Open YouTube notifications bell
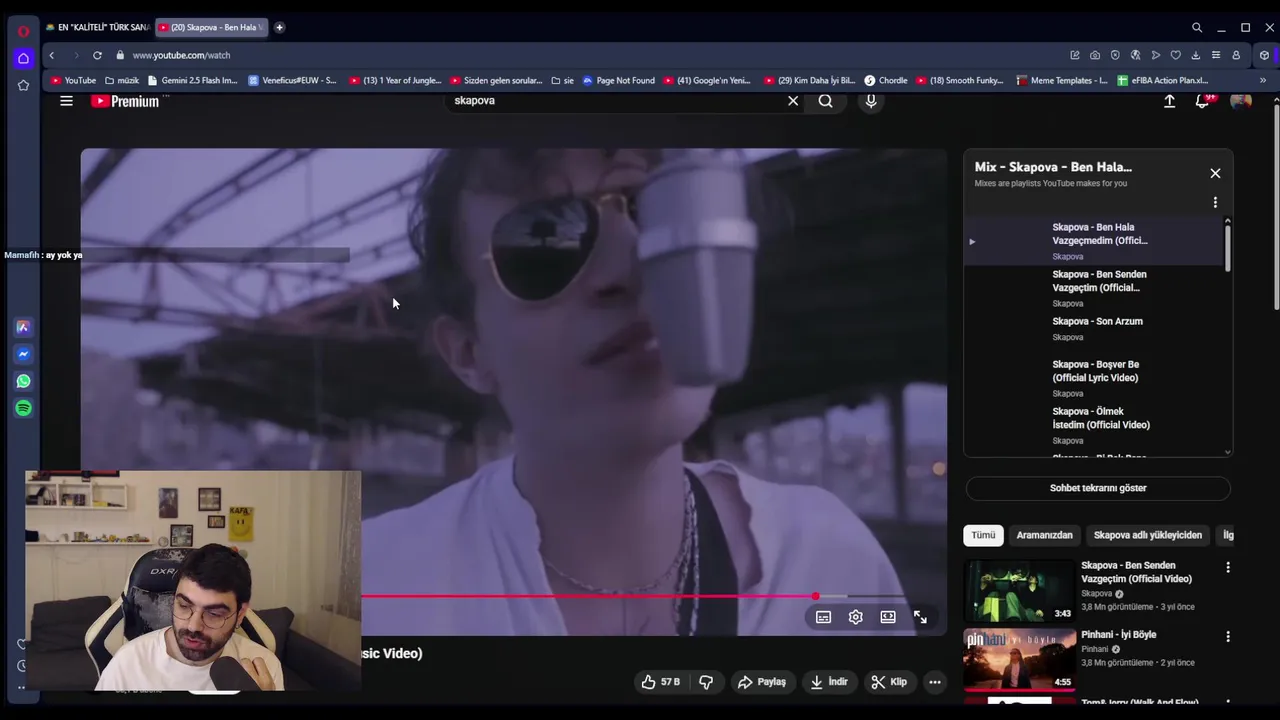The image size is (1280, 720). click(1203, 100)
